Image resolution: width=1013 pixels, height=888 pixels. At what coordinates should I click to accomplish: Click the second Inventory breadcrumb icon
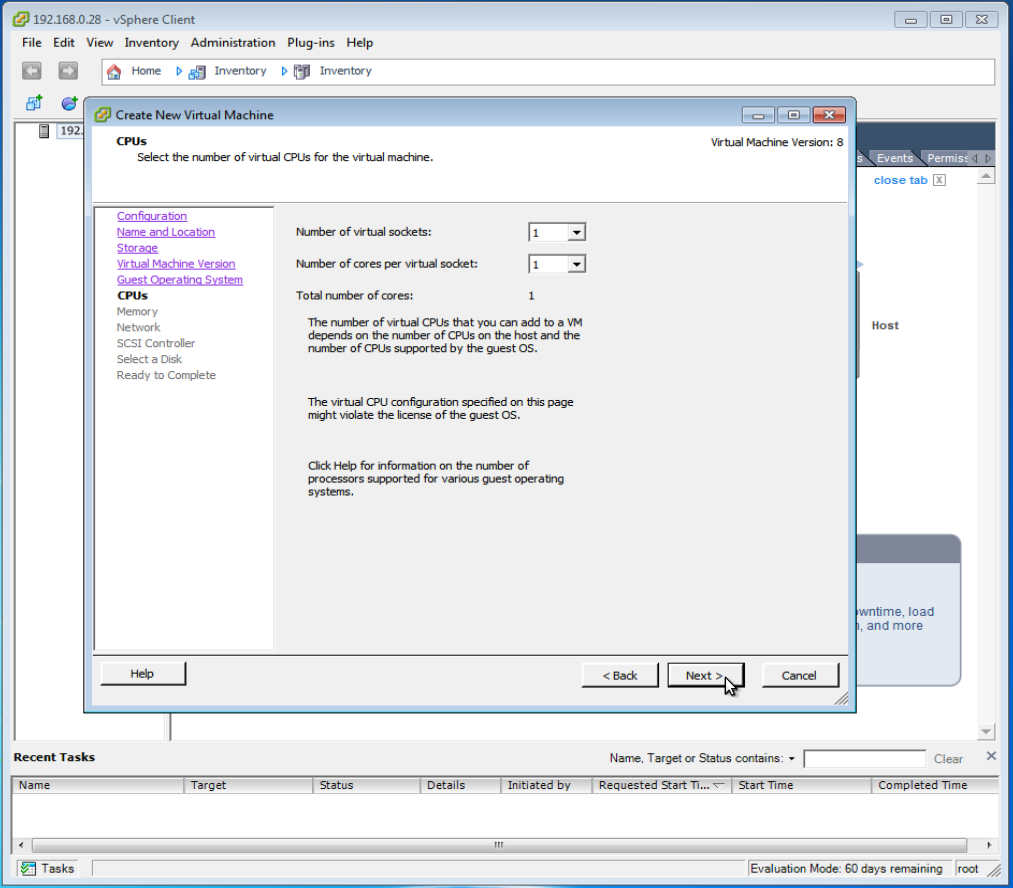pyautogui.click(x=302, y=72)
